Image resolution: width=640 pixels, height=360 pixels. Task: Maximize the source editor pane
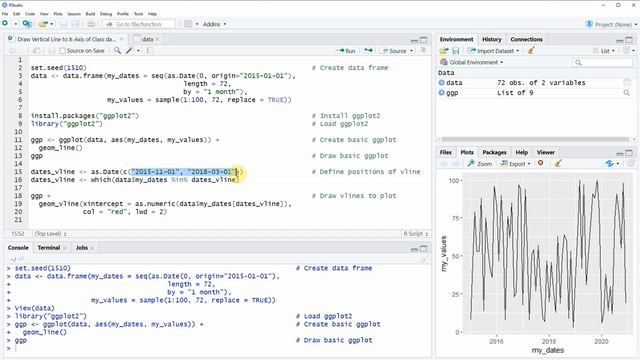(424, 40)
